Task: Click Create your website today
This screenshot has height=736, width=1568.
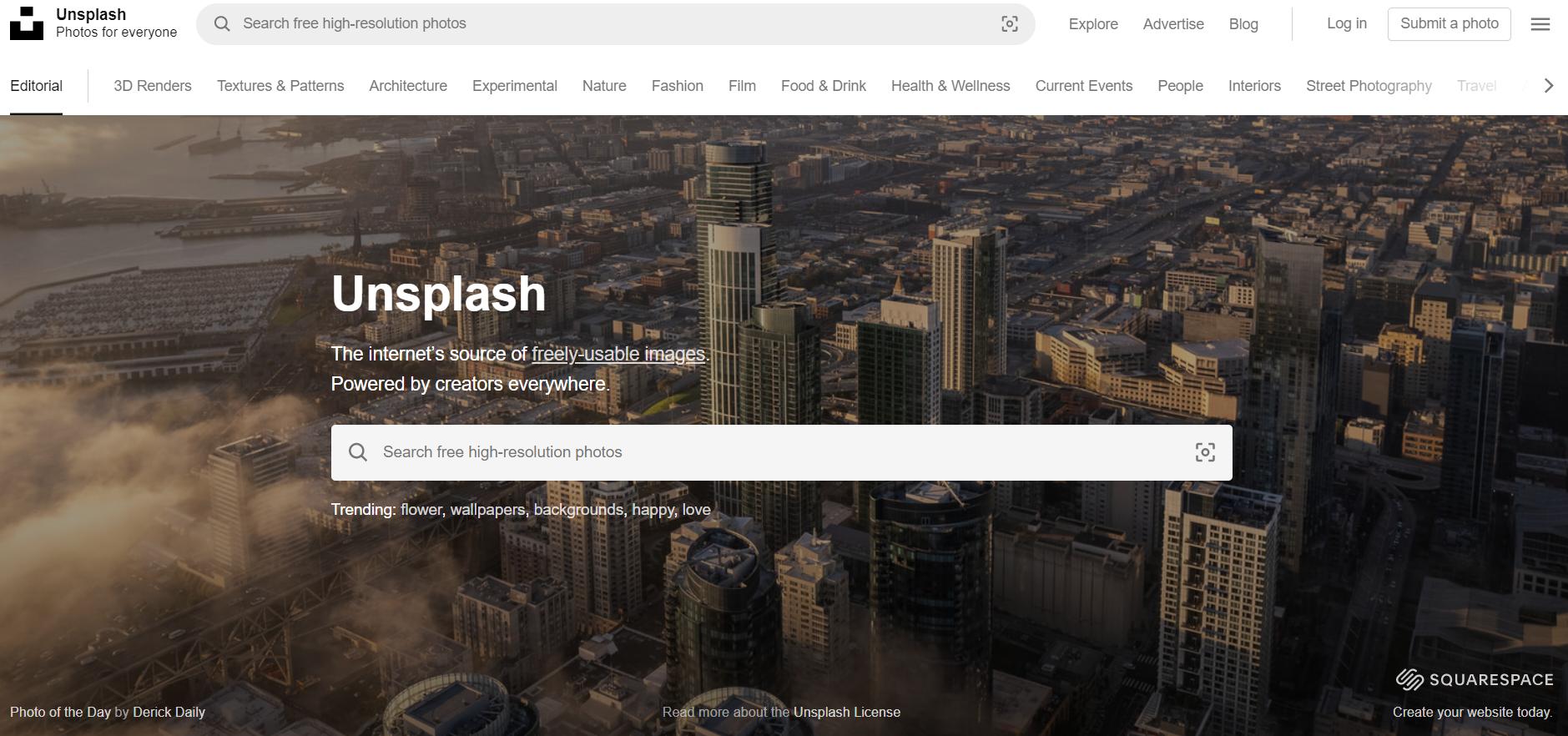Action: tap(1473, 712)
